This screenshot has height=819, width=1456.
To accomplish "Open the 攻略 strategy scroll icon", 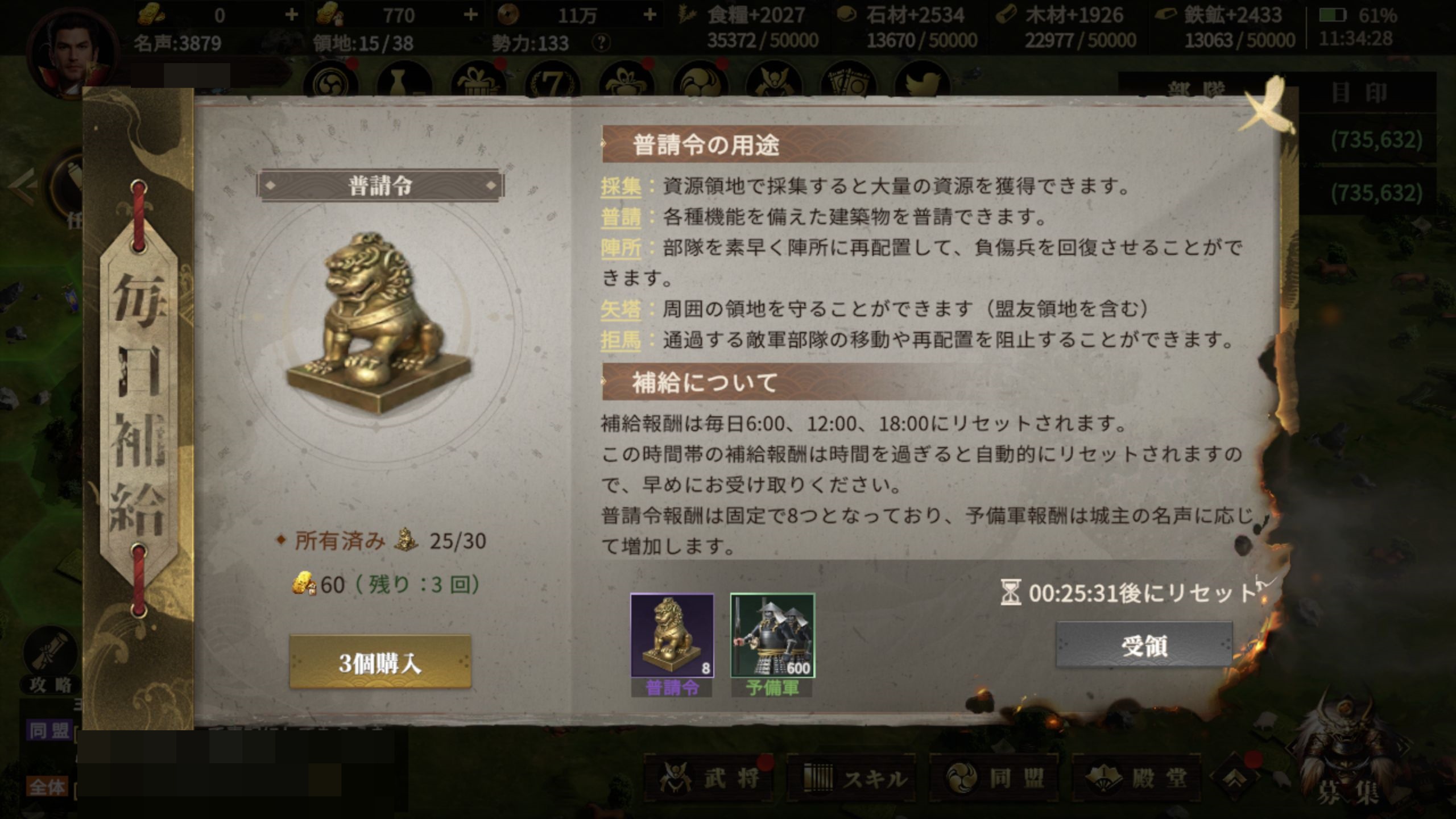I will [50, 661].
